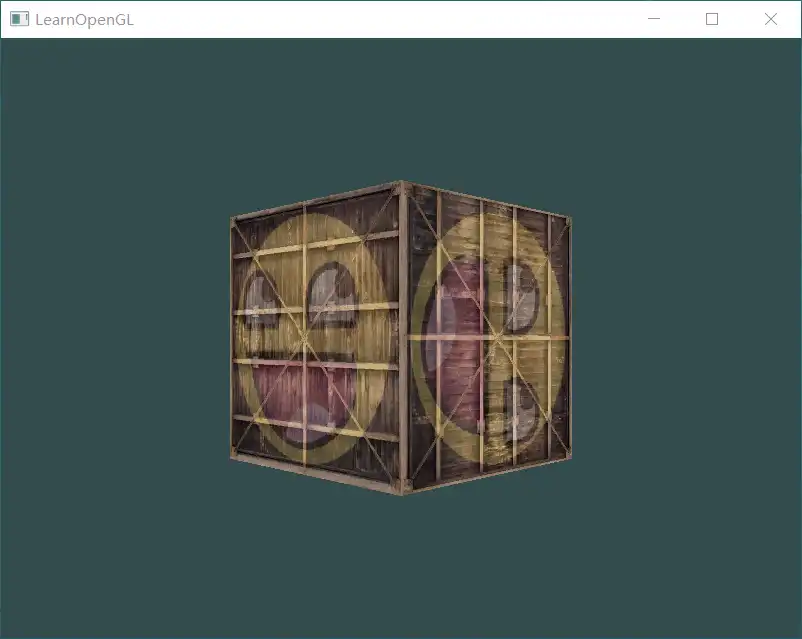The image size is (802, 639).
Task: Close the LearnOpenGL window
Action: [x=771, y=19]
